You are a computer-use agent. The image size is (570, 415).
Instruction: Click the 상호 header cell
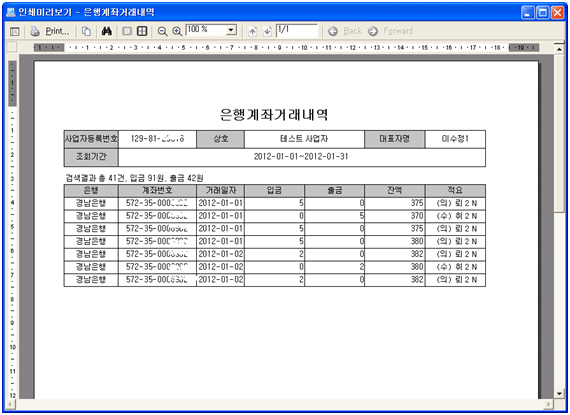point(220,139)
